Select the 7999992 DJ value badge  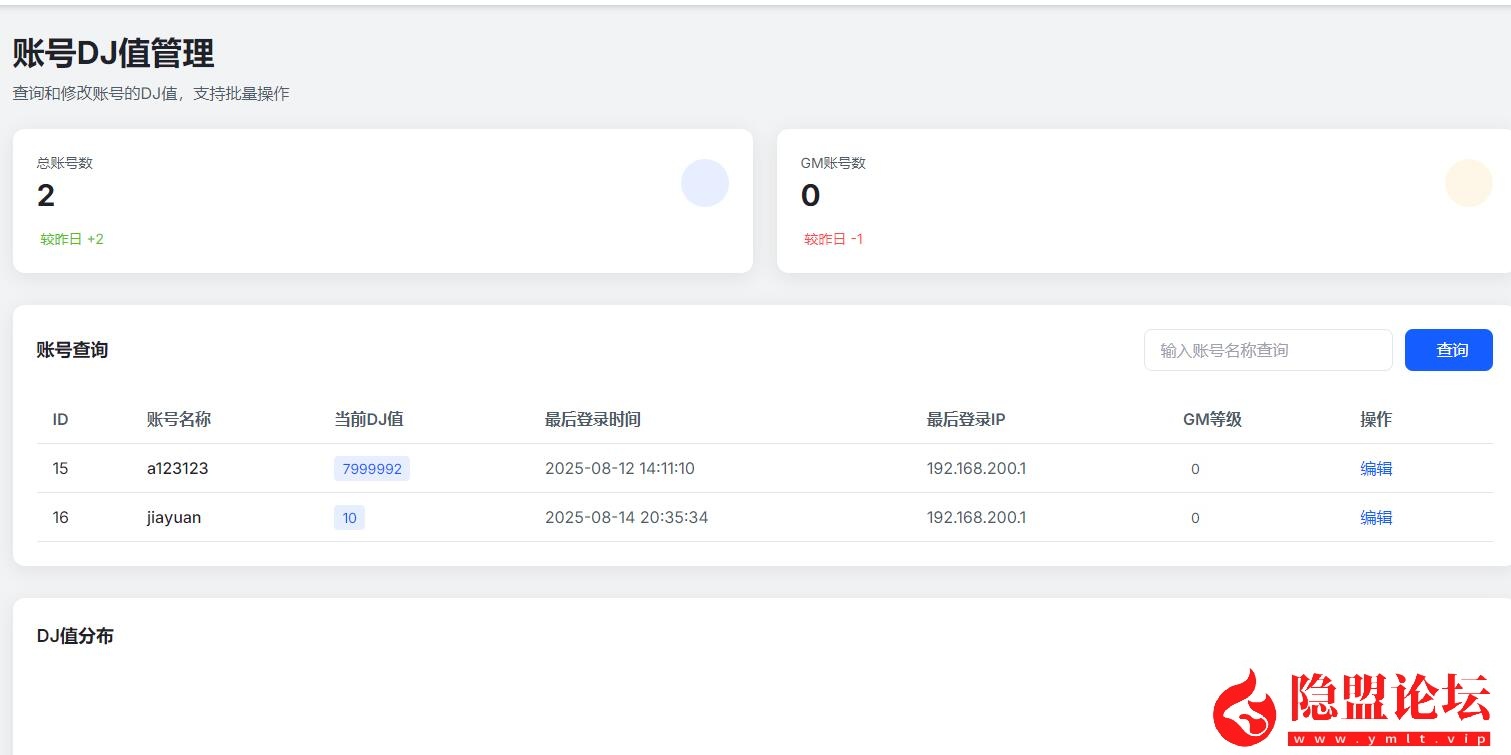point(372,469)
